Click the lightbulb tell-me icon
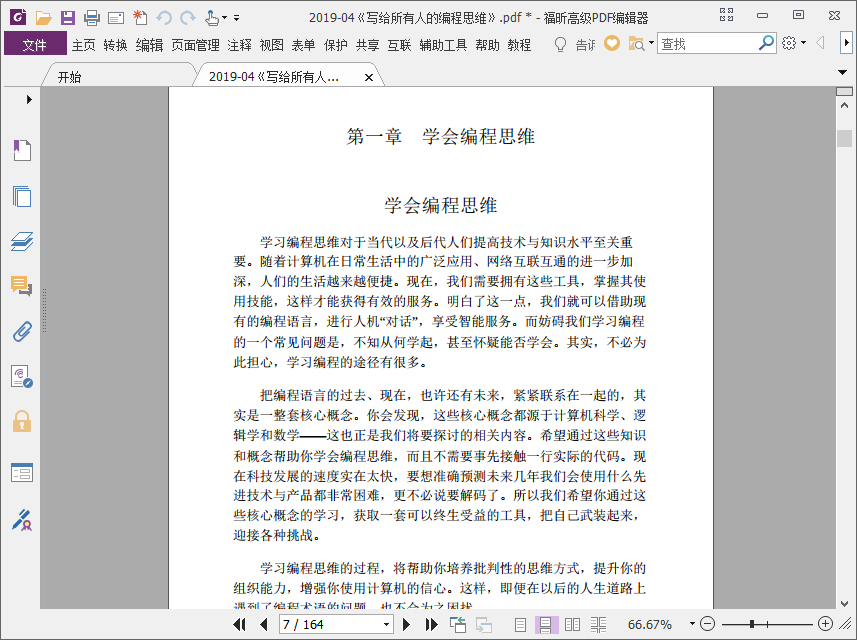The width and height of the screenshot is (857, 640). tap(560, 44)
